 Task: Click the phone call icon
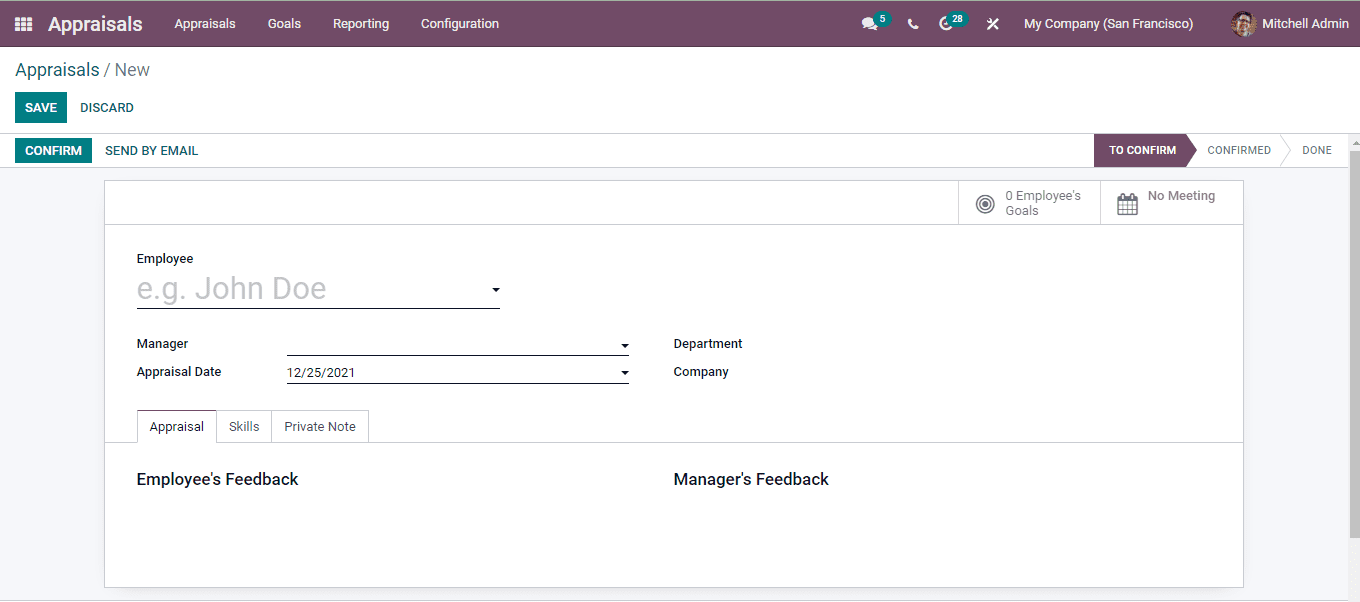[x=913, y=24]
